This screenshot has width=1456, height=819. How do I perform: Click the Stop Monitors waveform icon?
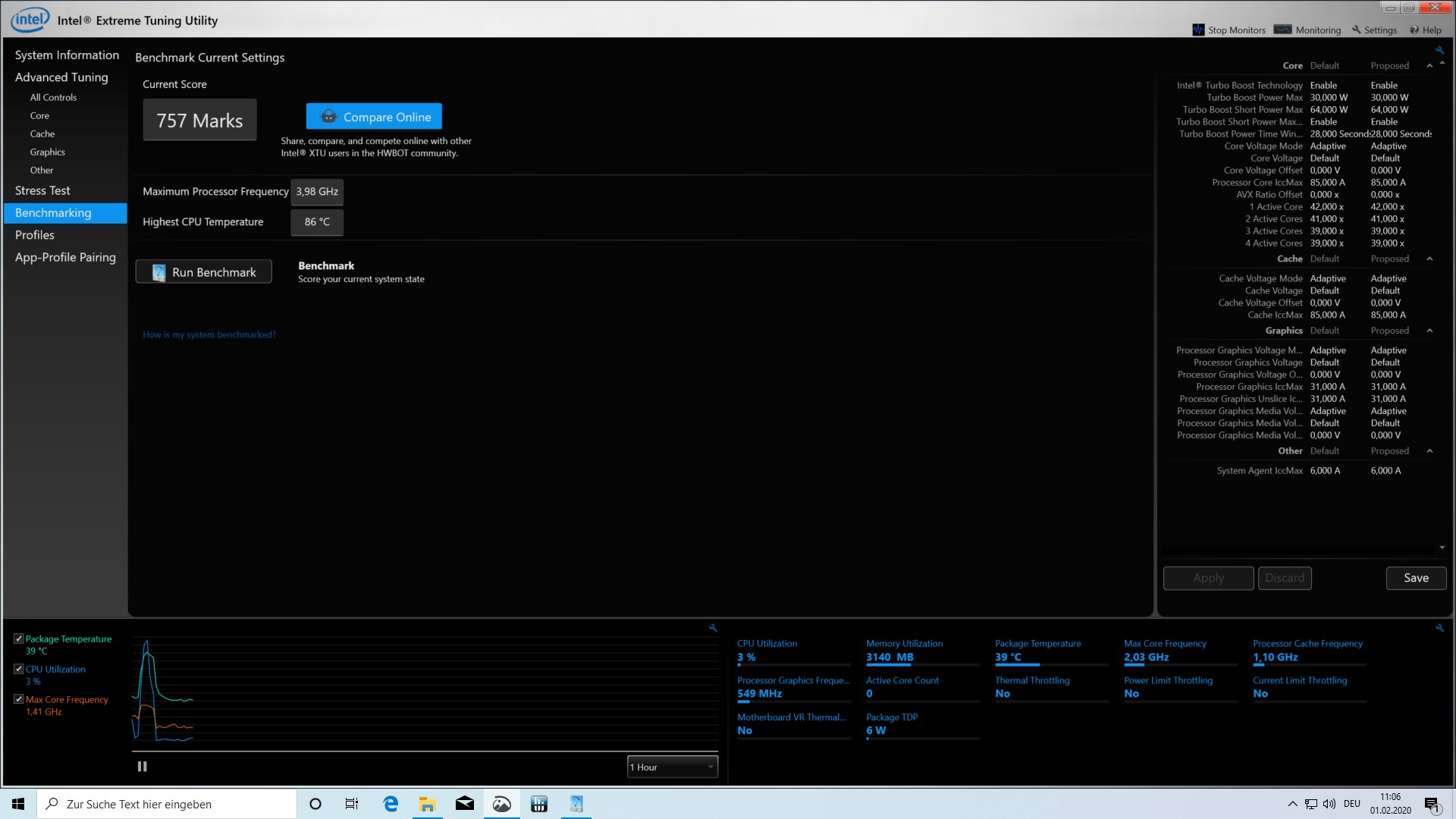click(1198, 30)
